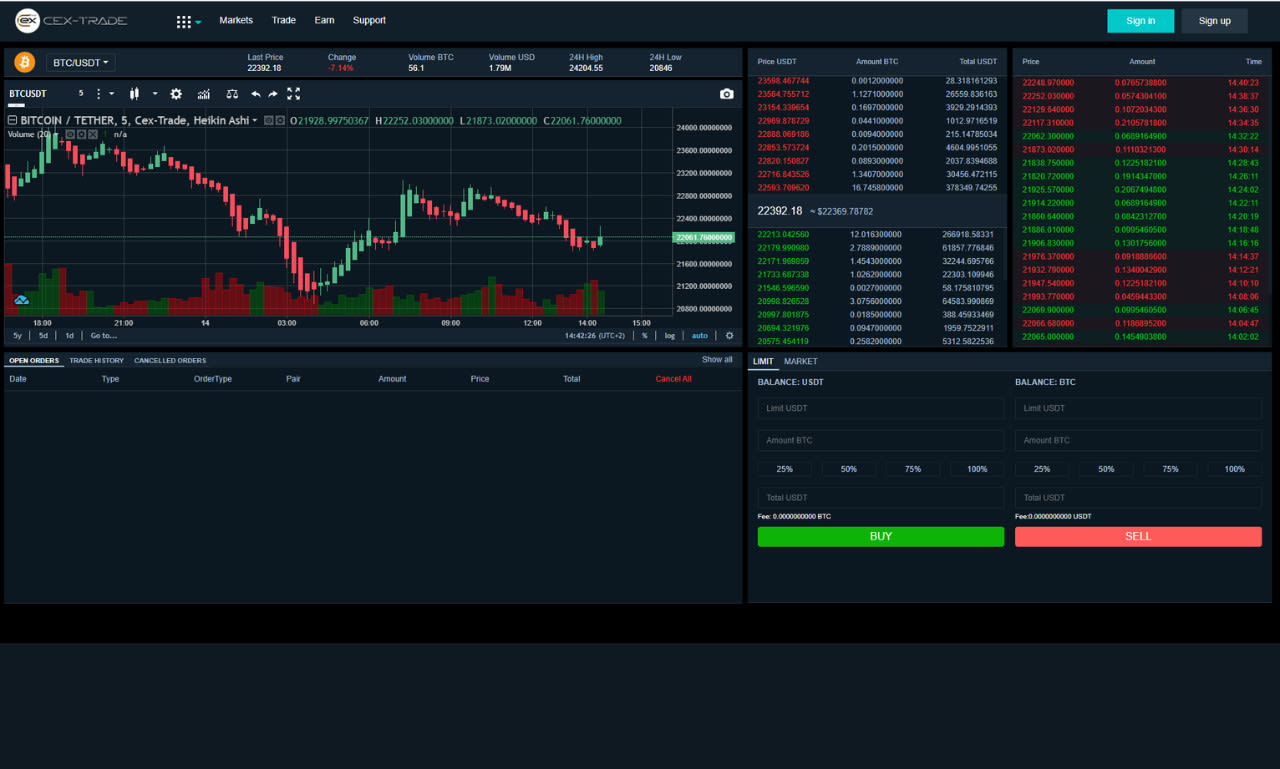
Task: Click the cloud icon on the chart
Action: pos(21,299)
